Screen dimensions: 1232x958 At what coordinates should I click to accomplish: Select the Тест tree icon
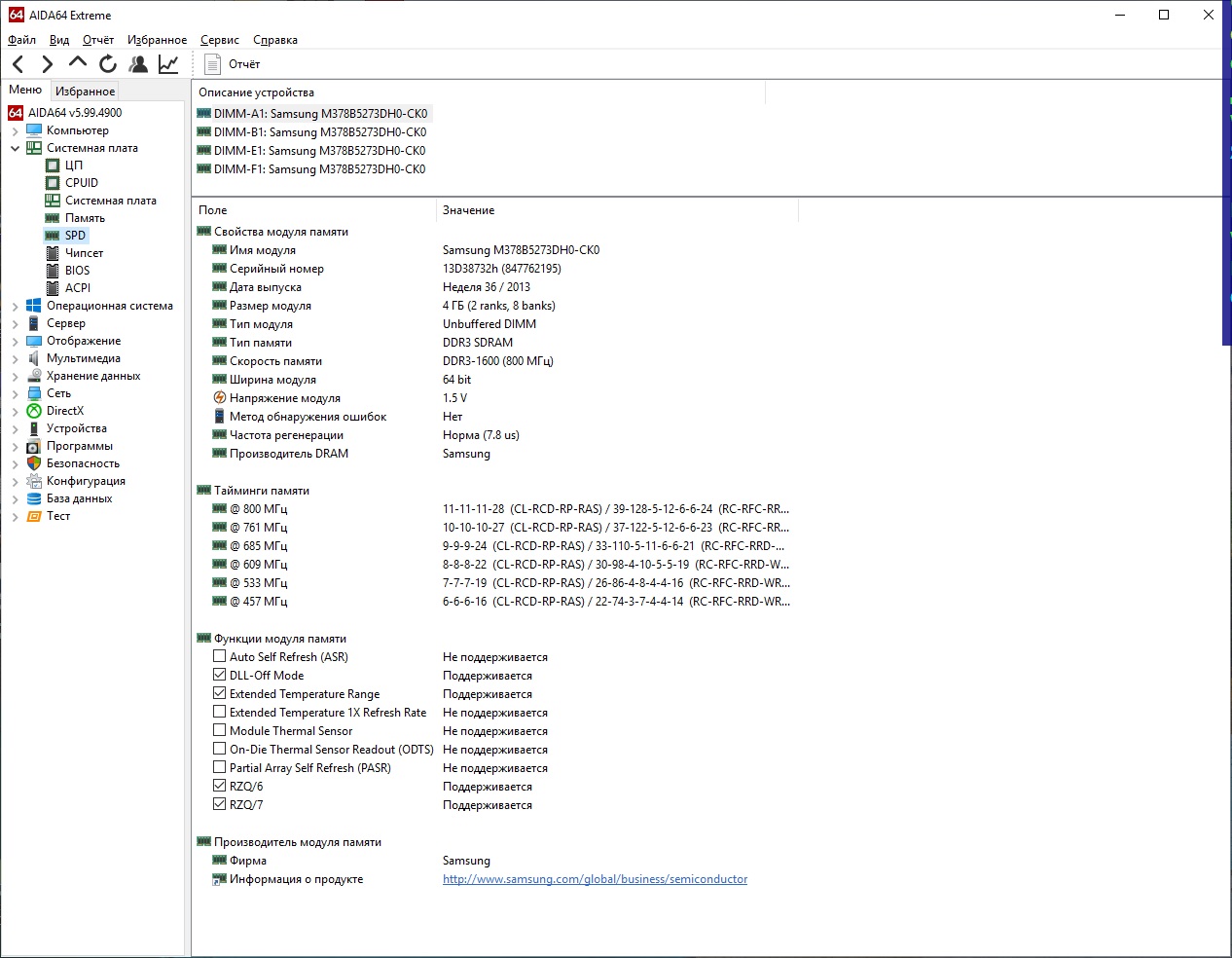pos(34,516)
